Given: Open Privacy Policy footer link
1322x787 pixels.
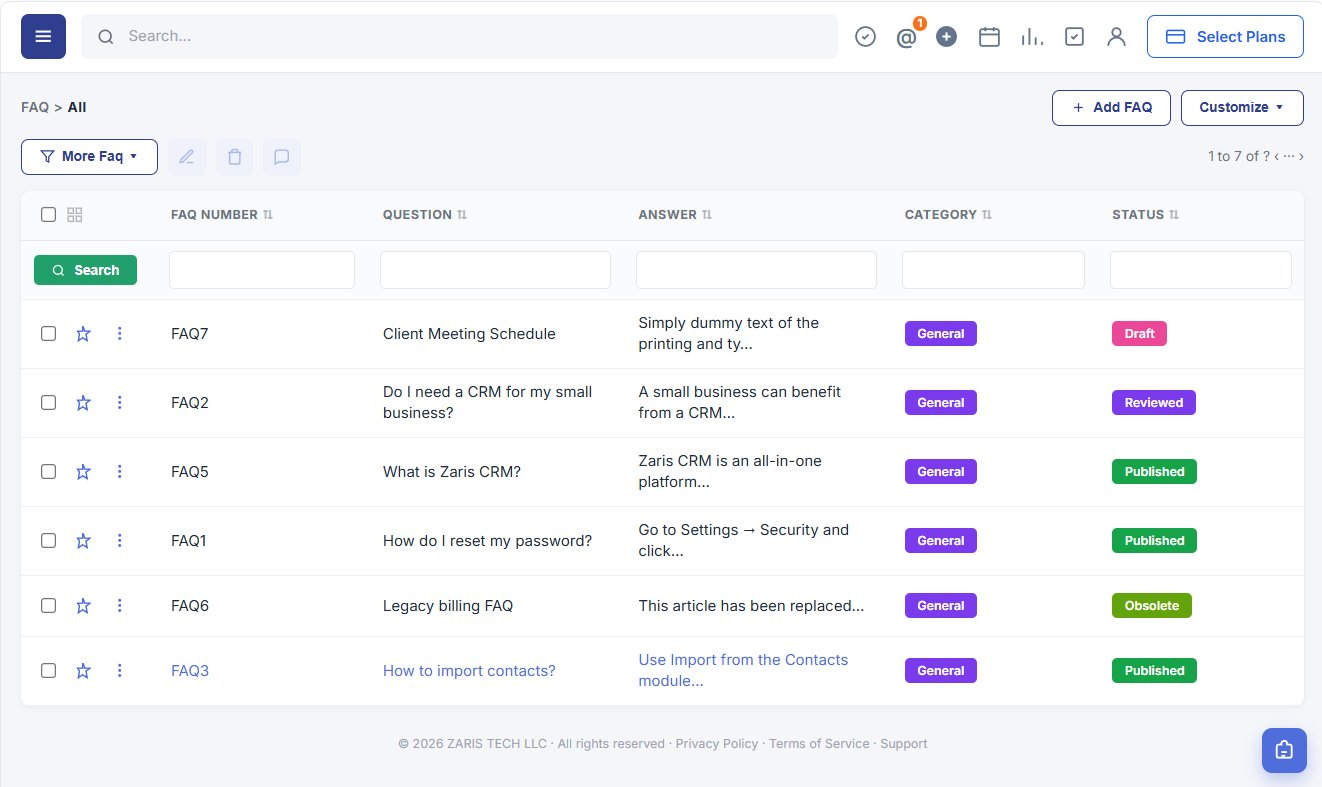Looking at the screenshot, I should [x=717, y=744].
